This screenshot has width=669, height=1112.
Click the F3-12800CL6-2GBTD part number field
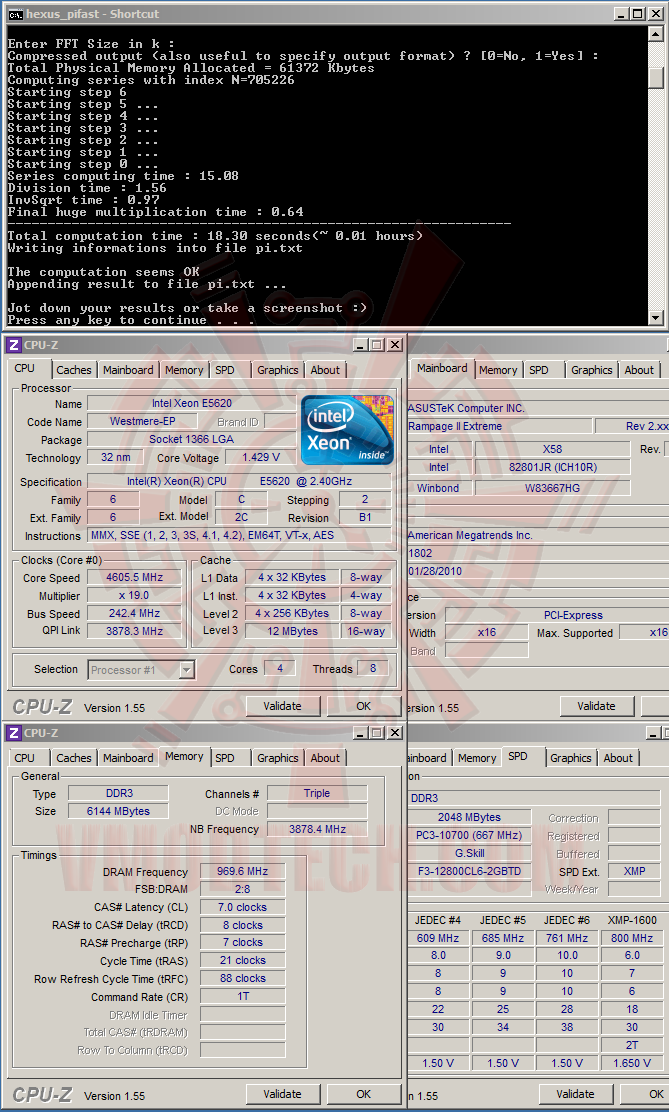tap(470, 871)
